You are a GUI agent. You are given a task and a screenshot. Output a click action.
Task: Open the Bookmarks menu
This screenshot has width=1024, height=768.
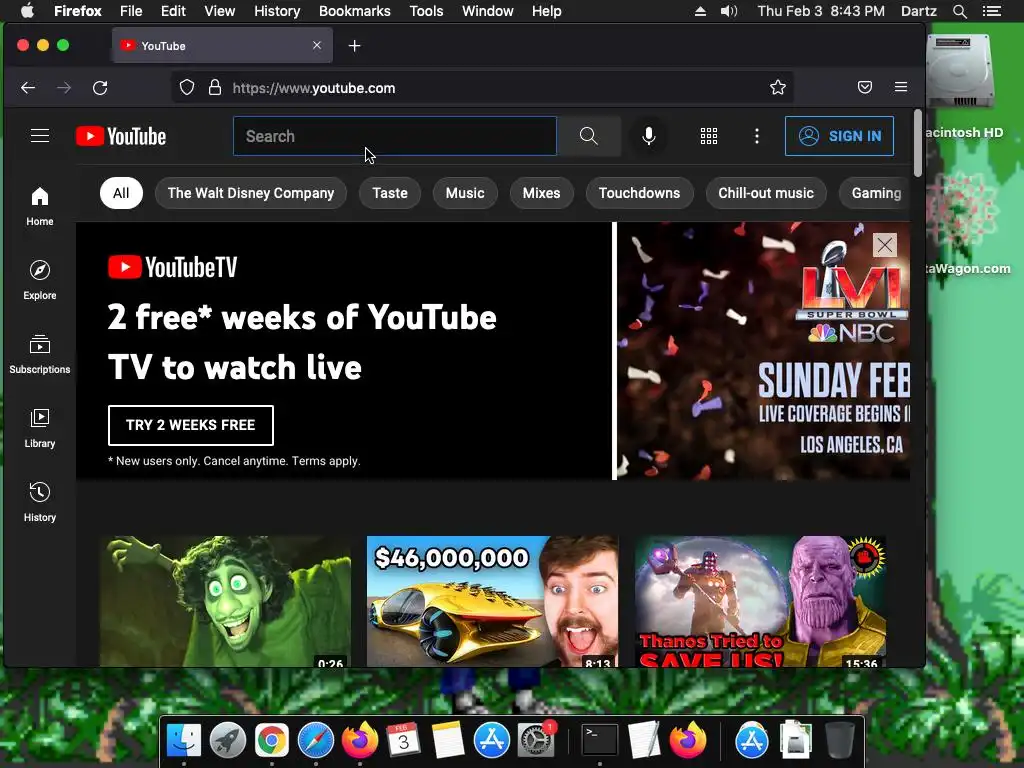[355, 11]
